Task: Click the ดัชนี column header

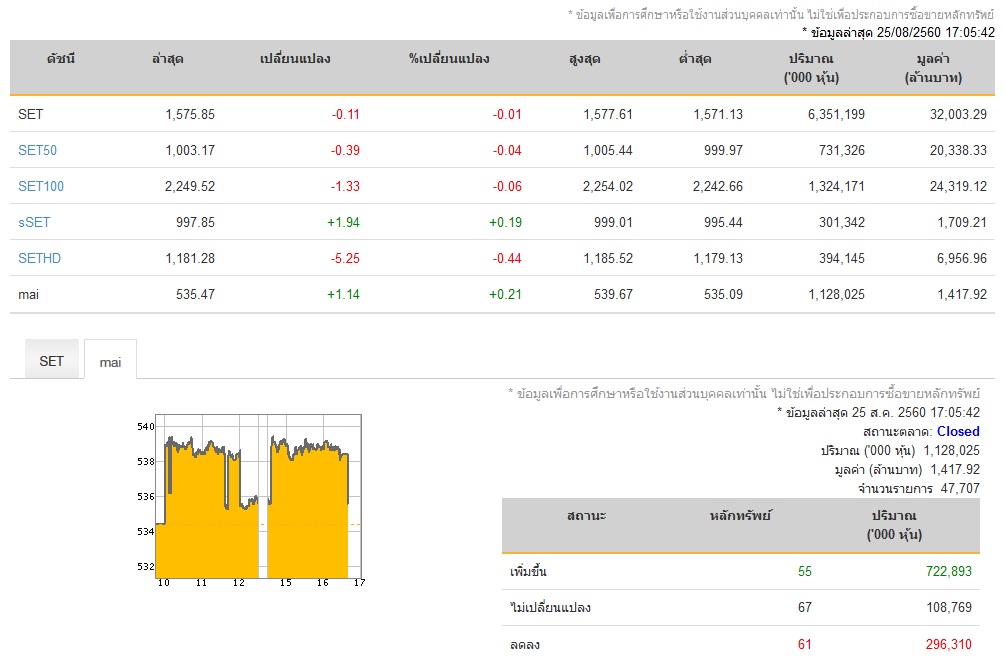Action: coord(61,58)
